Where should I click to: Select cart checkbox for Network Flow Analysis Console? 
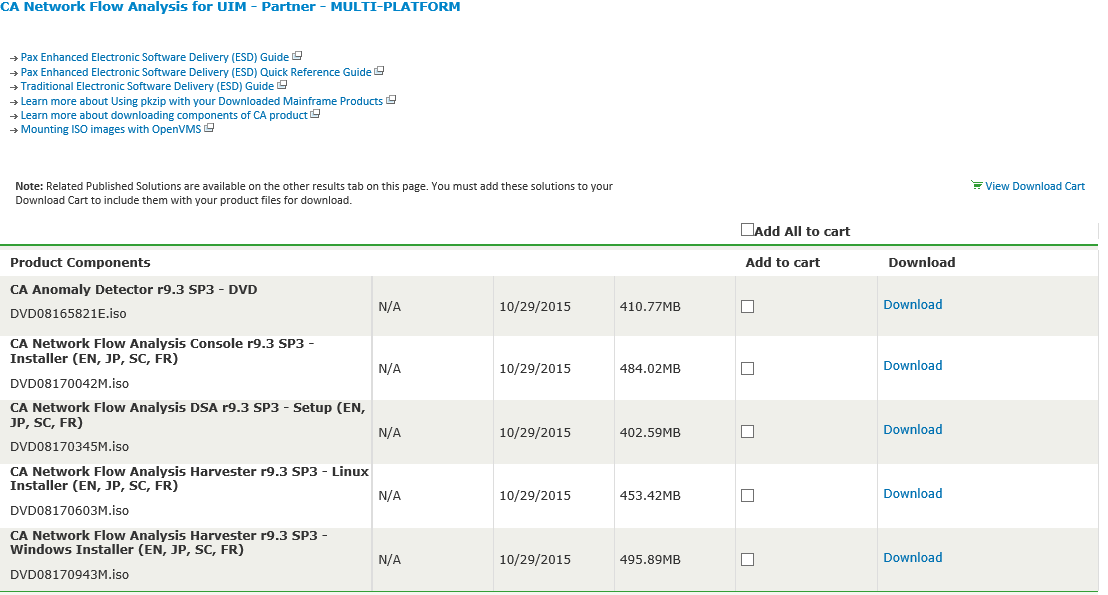click(748, 369)
